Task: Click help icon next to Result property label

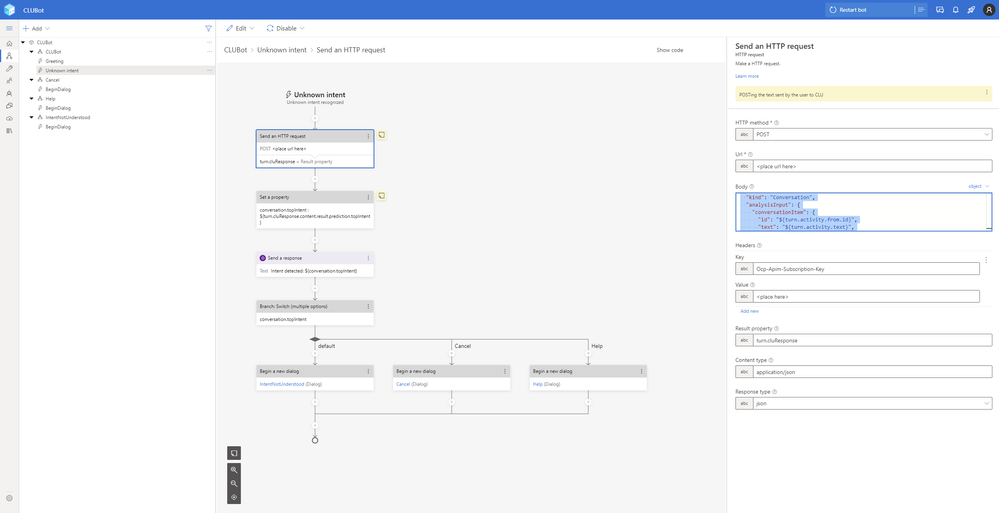Action: click(x=776, y=329)
